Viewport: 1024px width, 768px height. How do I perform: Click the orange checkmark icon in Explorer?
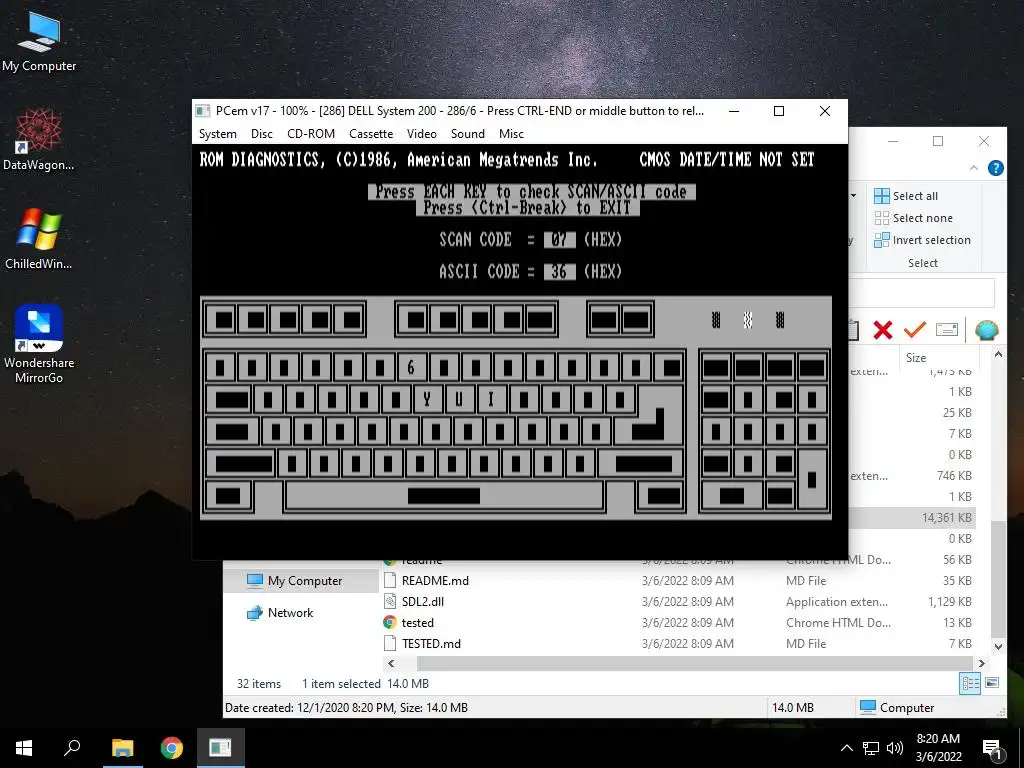point(914,330)
